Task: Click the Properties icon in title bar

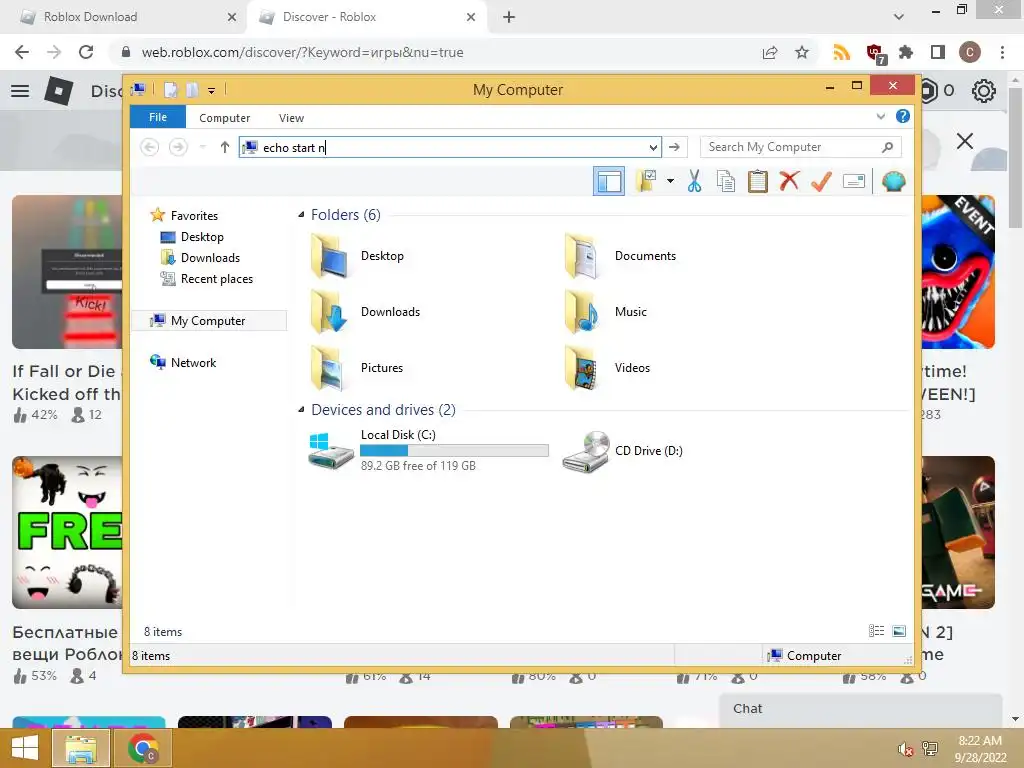Action: pyautogui.click(x=170, y=89)
